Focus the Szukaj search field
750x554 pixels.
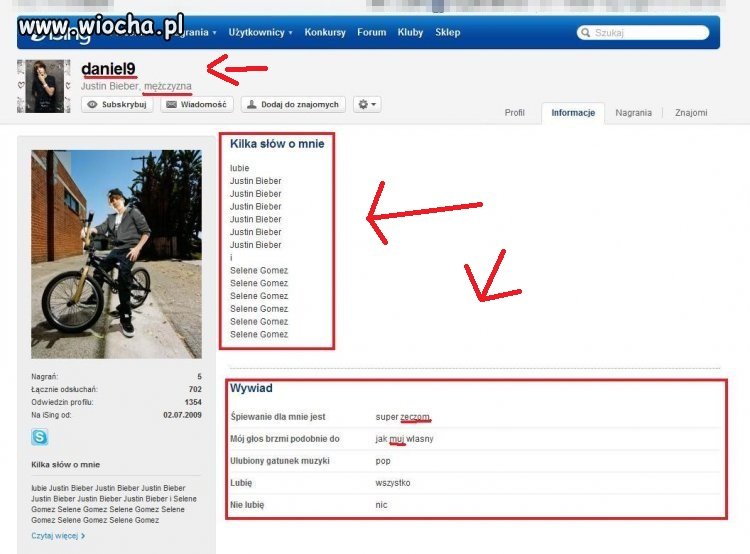tap(643, 33)
